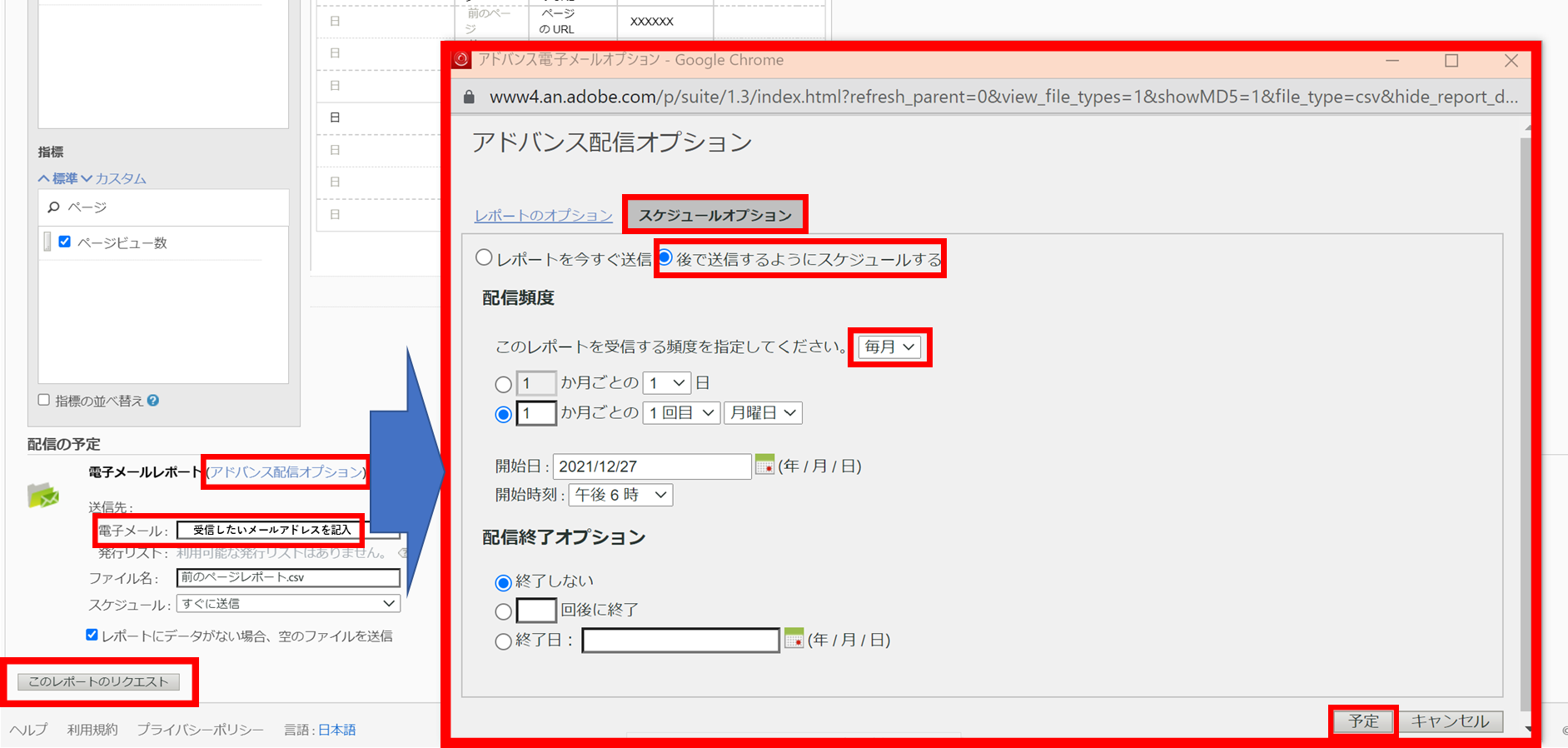Open the アドバンス配信オプション link
The image size is (1568, 748).
click(x=286, y=471)
